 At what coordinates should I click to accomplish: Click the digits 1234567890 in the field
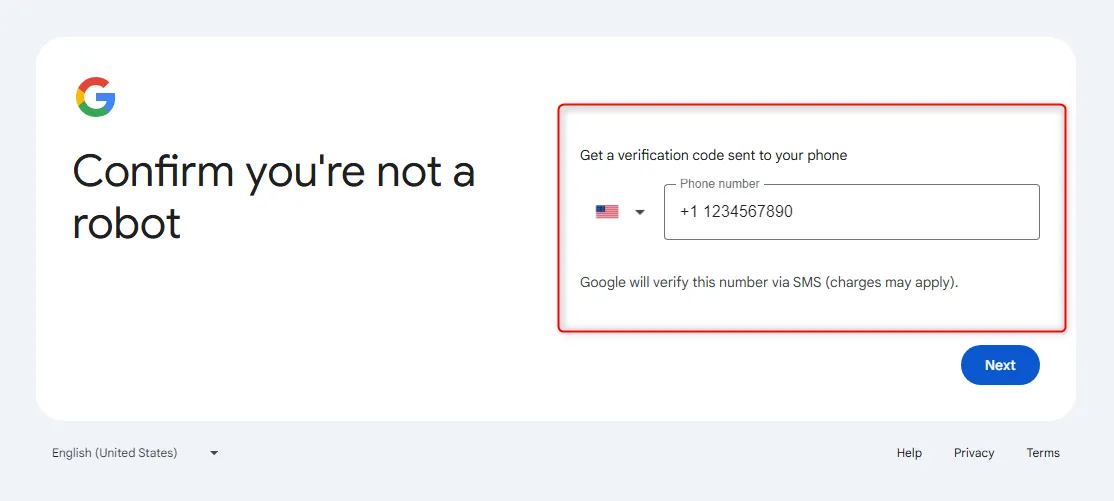pyautogui.click(x=748, y=212)
